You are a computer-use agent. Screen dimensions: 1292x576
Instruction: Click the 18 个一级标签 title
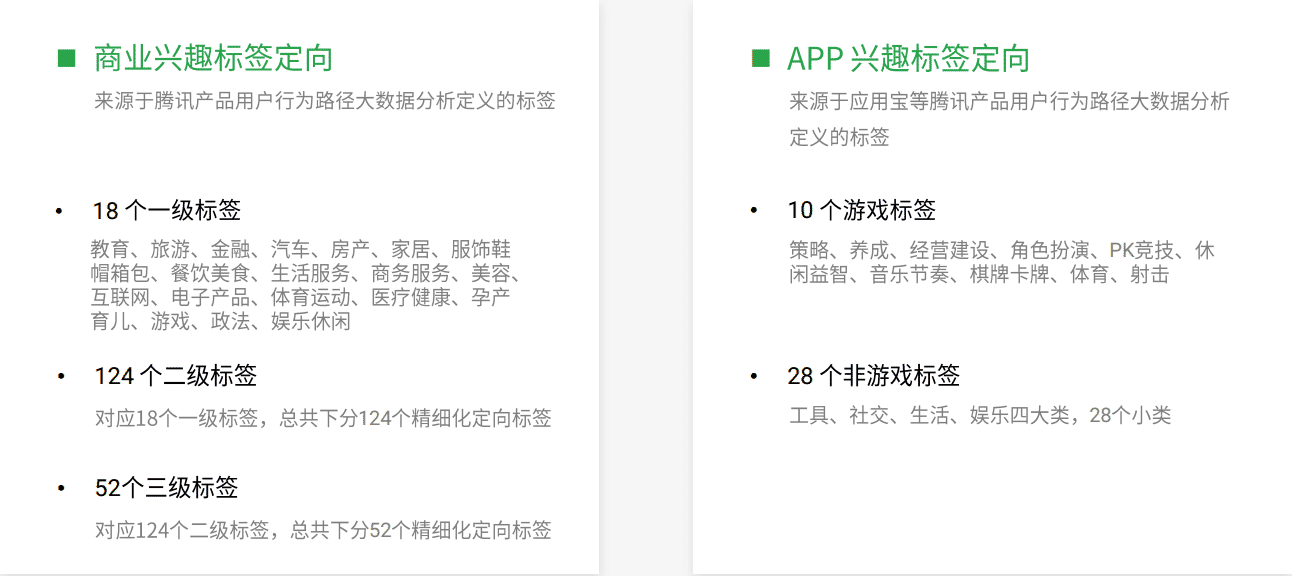(167, 211)
